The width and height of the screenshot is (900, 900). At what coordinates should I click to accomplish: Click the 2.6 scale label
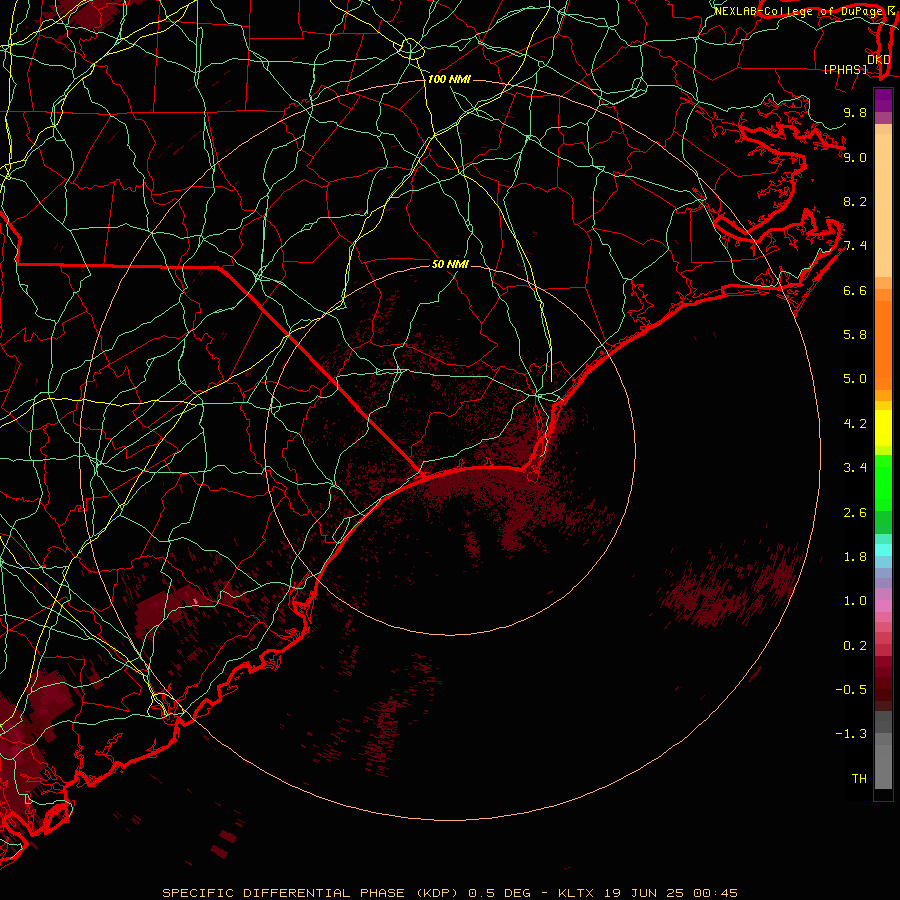[x=855, y=513]
